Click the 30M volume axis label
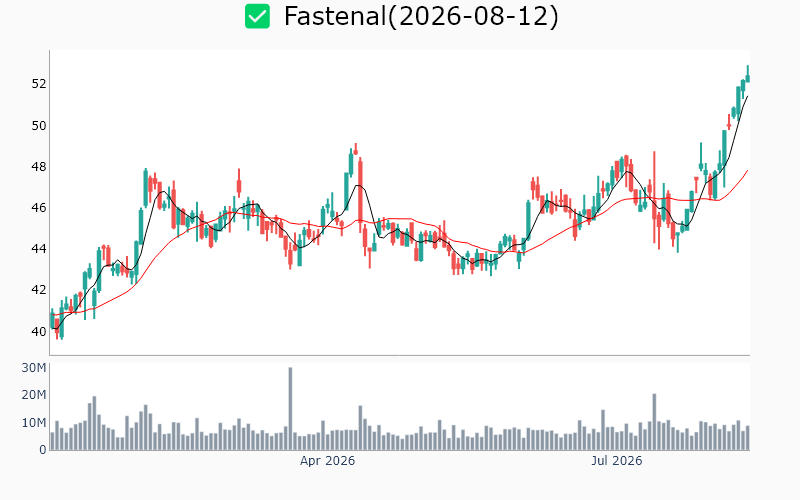Screen dimensions: 800x500 click(x=34, y=368)
